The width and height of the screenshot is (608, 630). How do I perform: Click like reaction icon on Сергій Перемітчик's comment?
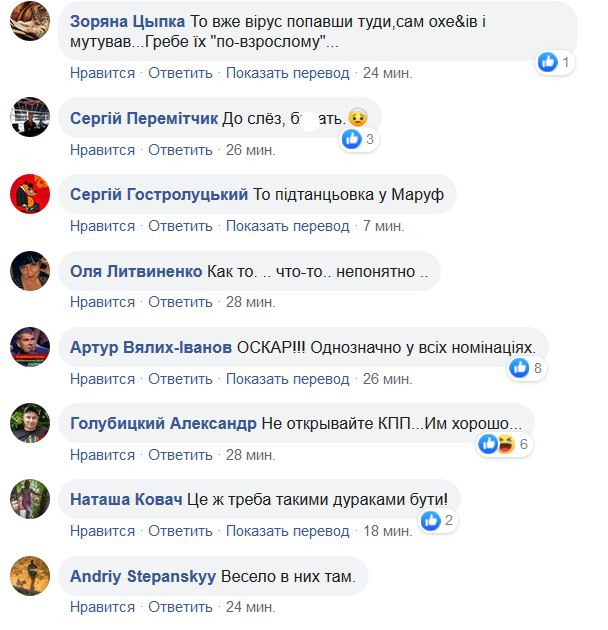click(351, 139)
